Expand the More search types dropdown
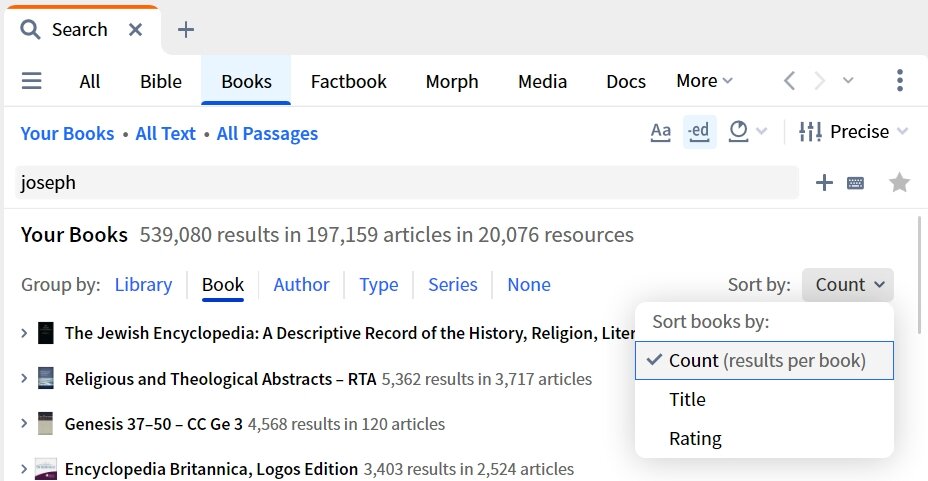Image resolution: width=928 pixels, height=481 pixels. point(704,80)
